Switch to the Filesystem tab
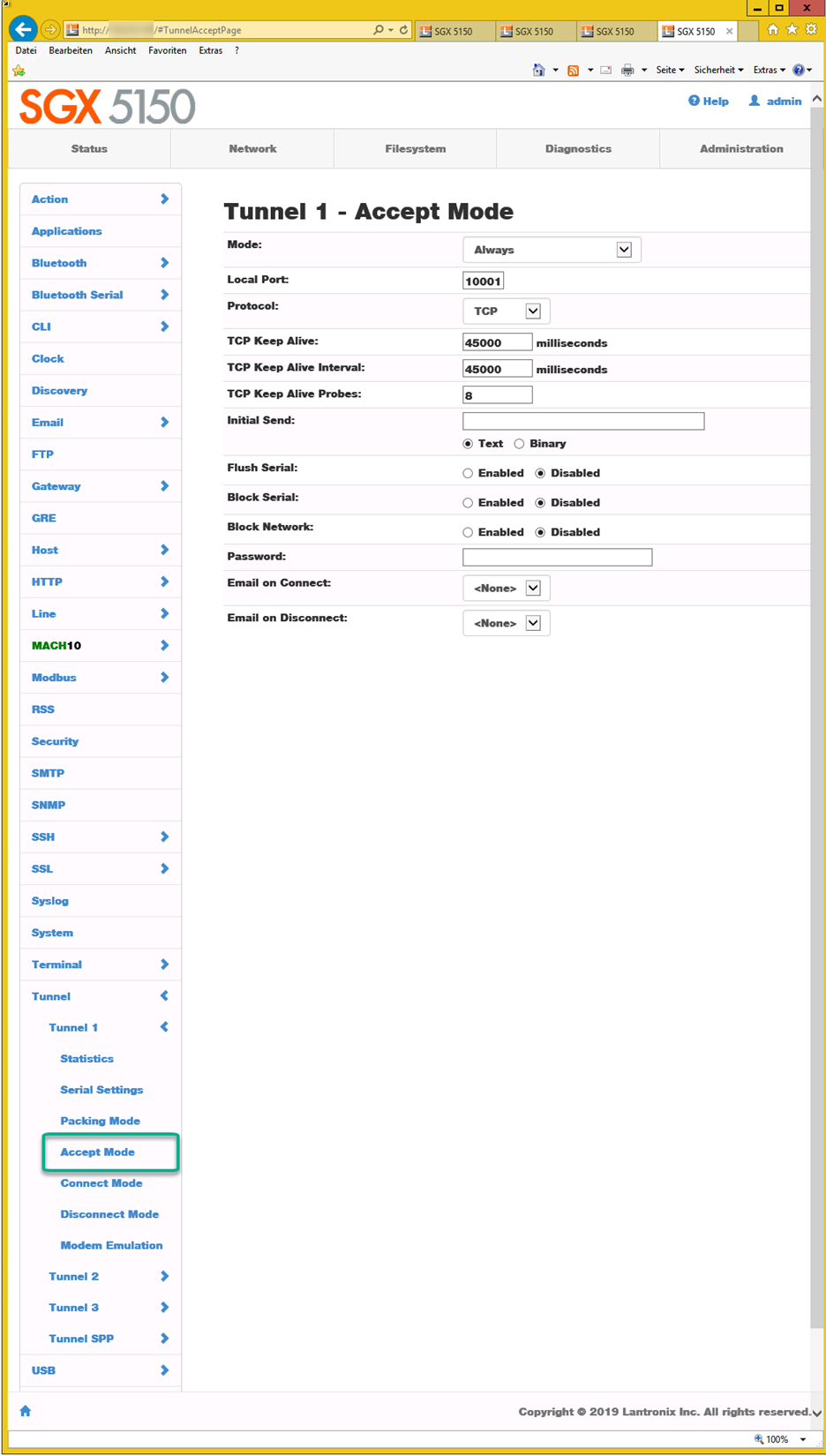The width and height of the screenshot is (826, 1456). click(416, 149)
